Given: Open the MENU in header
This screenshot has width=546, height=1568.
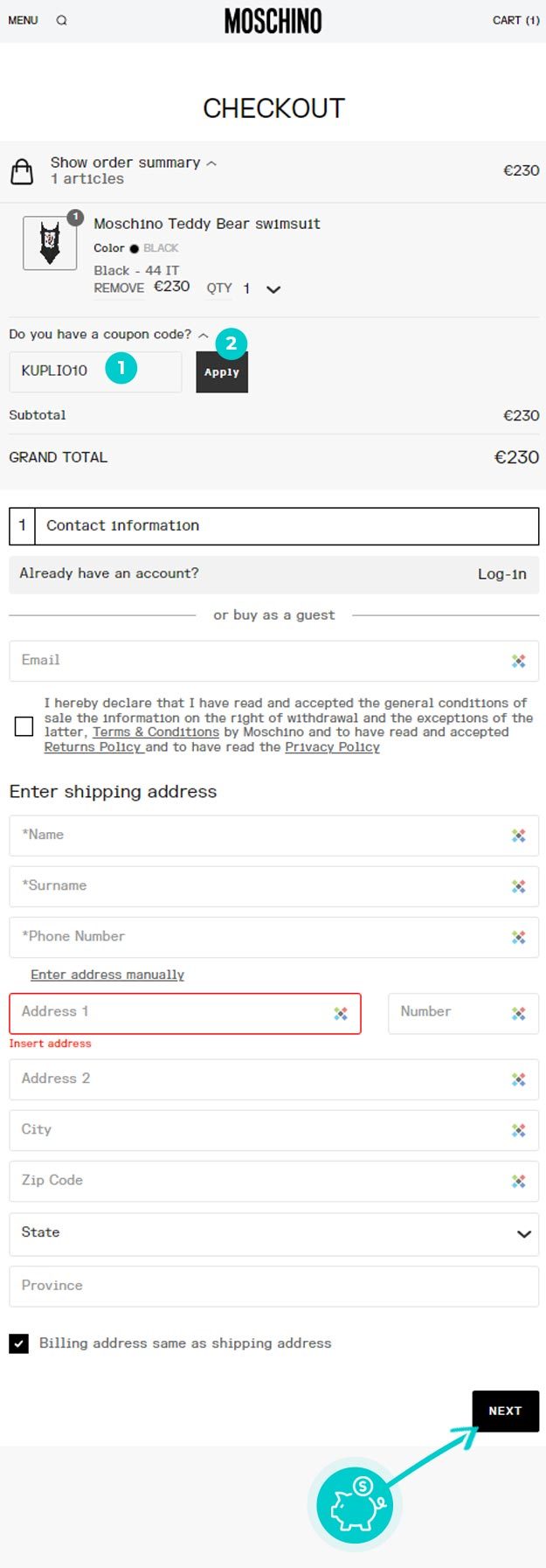Looking at the screenshot, I should pos(23,20).
